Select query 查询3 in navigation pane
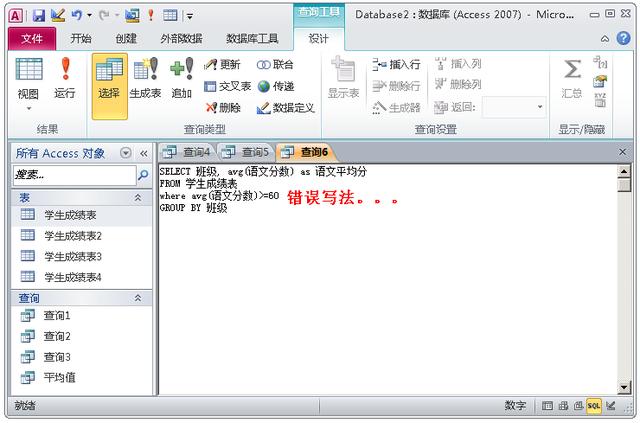Screen dimensions: 640x423 (x=82, y=357)
